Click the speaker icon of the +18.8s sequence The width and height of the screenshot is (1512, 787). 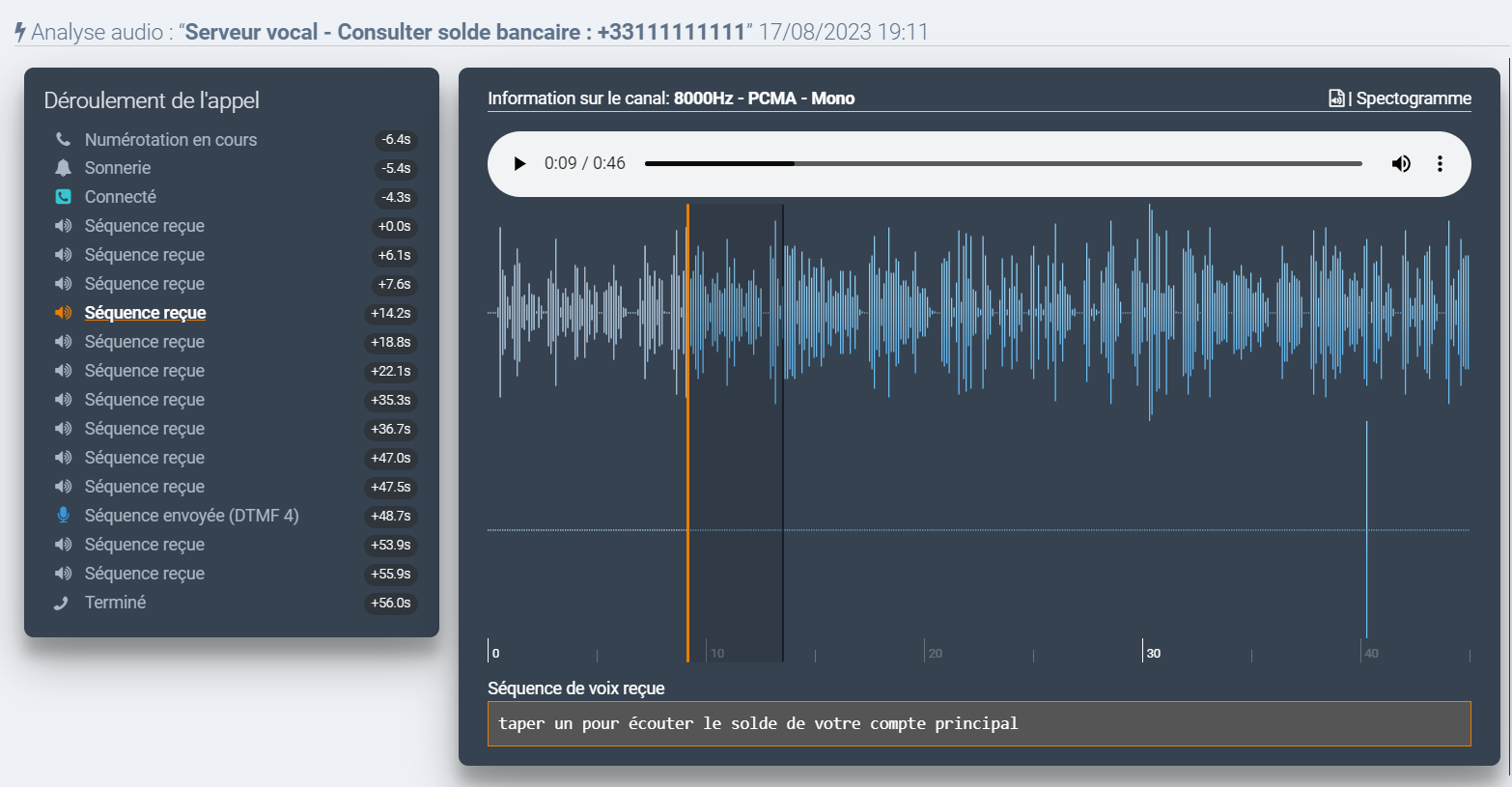coord(63,342)
